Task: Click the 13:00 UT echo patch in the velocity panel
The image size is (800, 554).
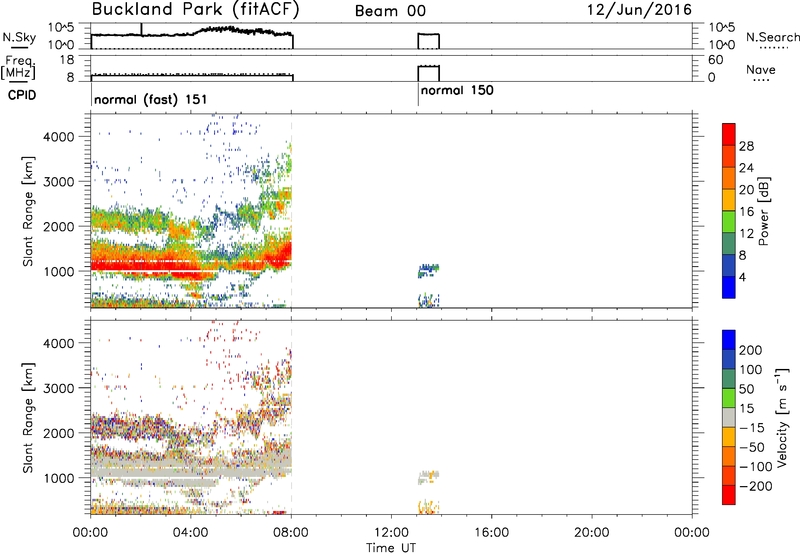Action: (x=429, y=477)
